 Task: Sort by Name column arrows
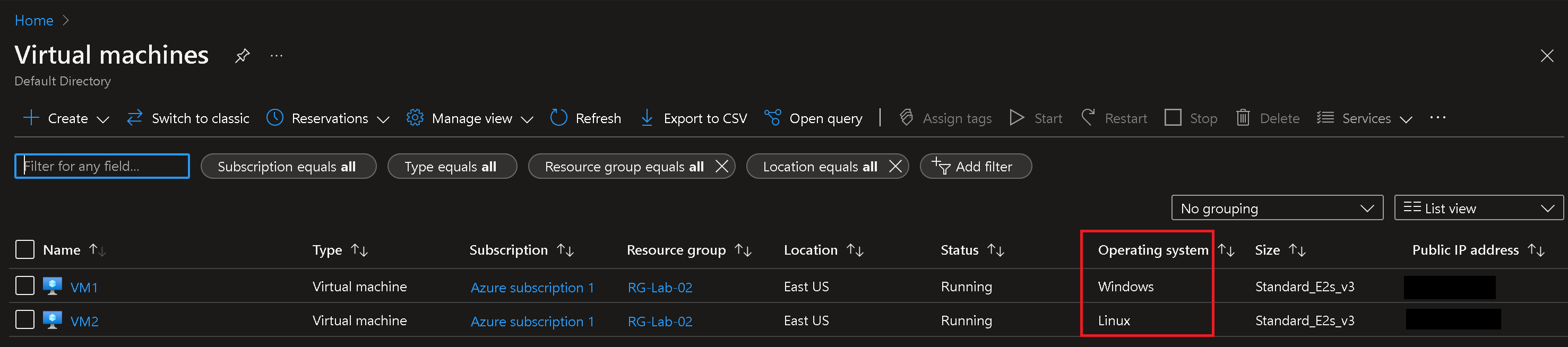coord(97,249)
